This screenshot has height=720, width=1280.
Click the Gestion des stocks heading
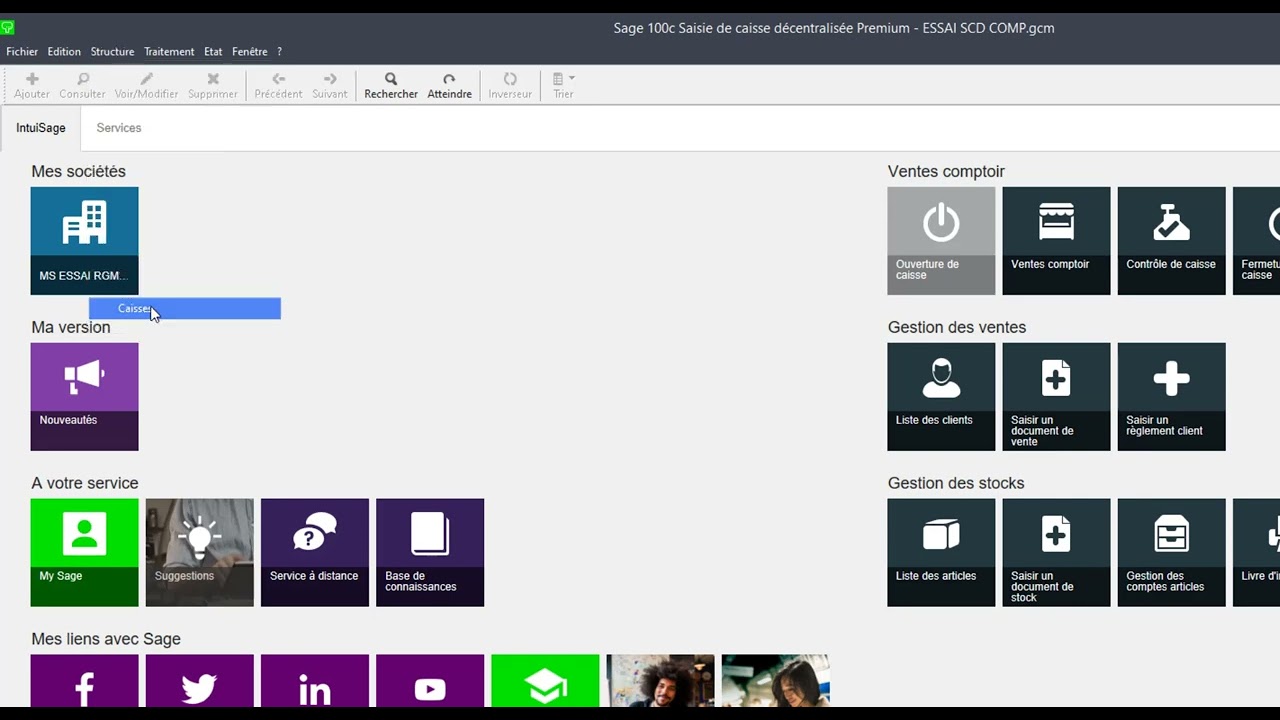[956, 483]
